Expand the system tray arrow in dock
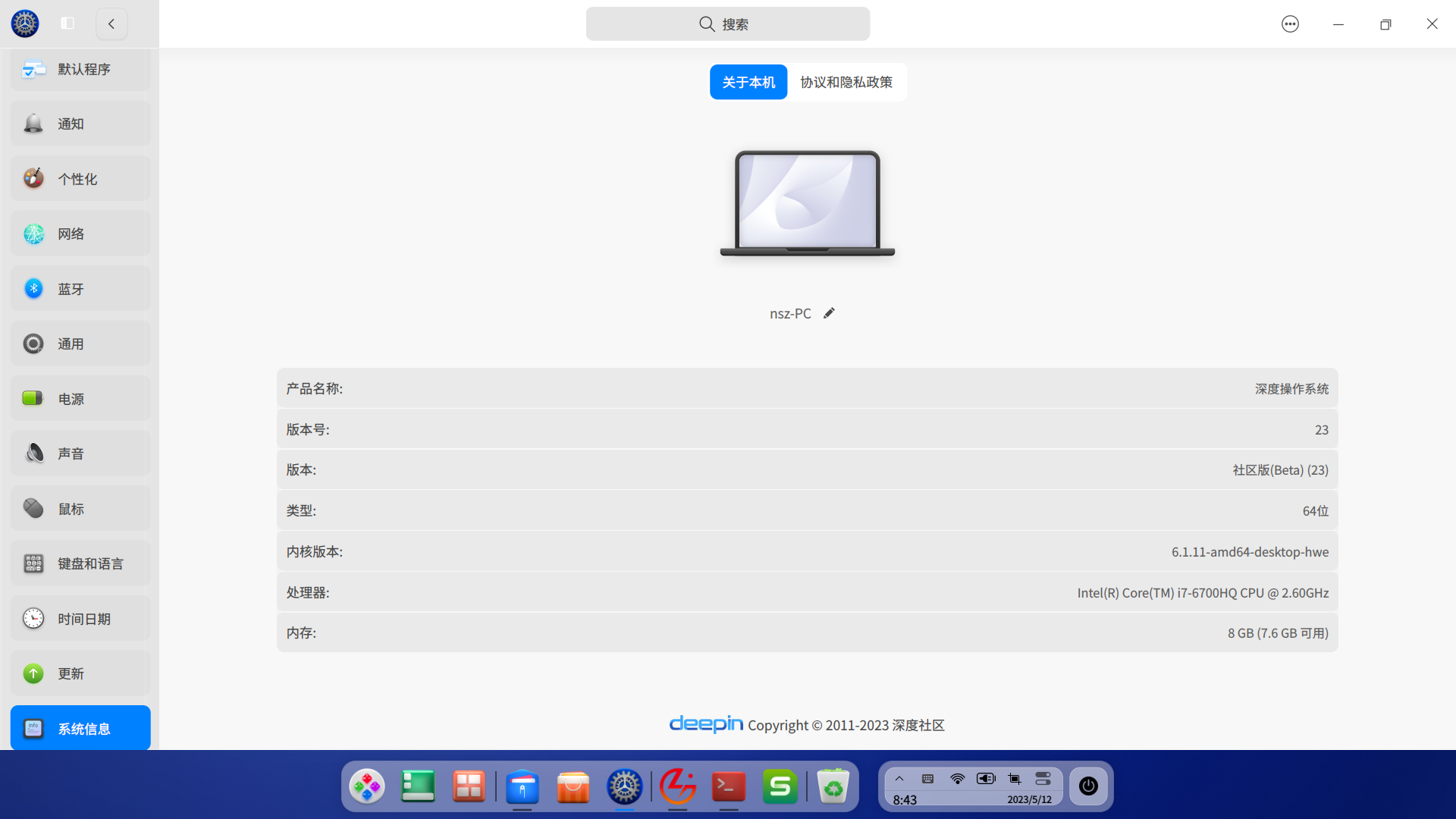This screenshot has height=819, width=1456. (899, 779)
